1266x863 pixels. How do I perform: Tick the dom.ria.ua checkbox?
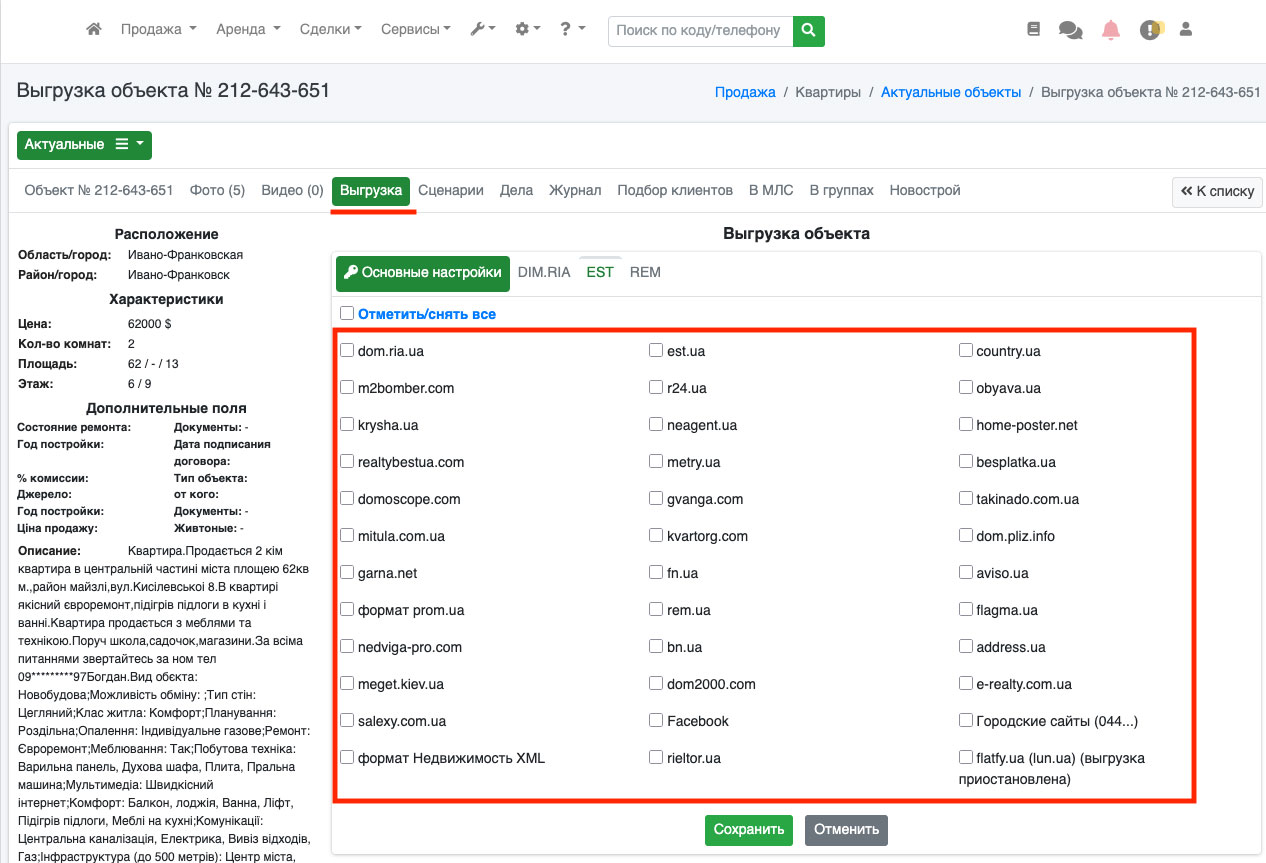pos(347,351)
